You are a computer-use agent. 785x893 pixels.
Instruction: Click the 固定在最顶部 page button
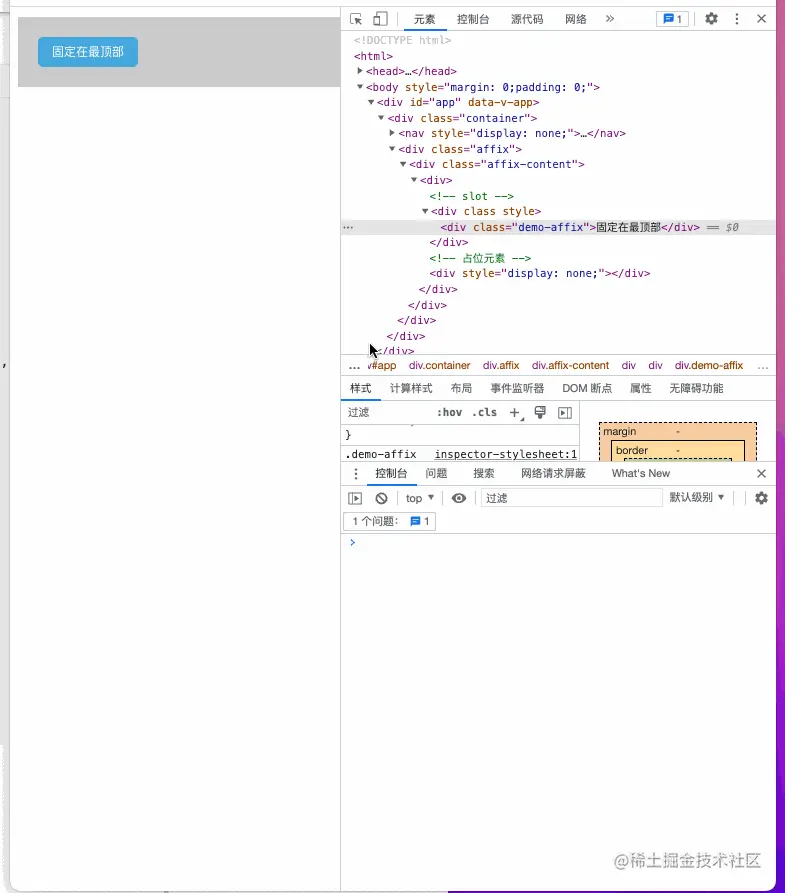[x=88, y=52]
